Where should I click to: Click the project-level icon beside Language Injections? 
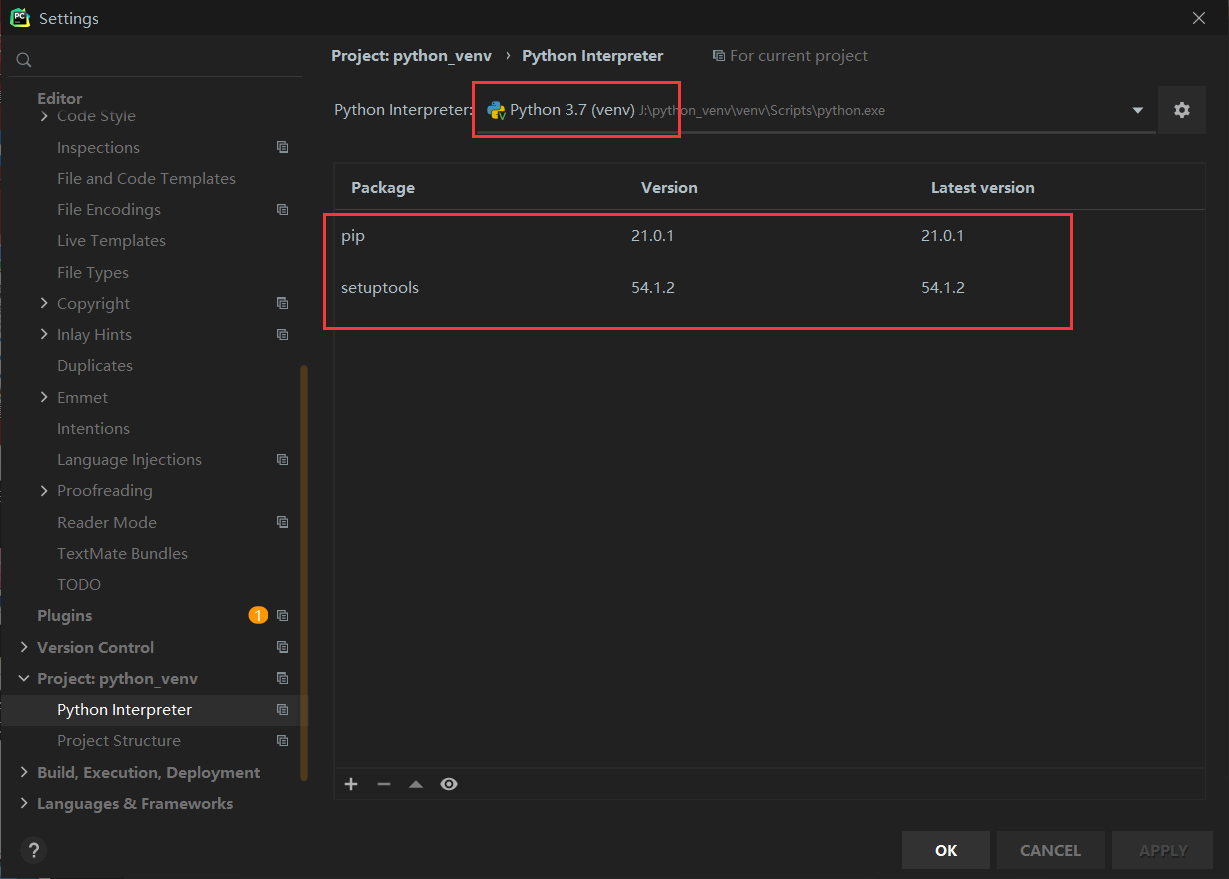tap(283, 459)
